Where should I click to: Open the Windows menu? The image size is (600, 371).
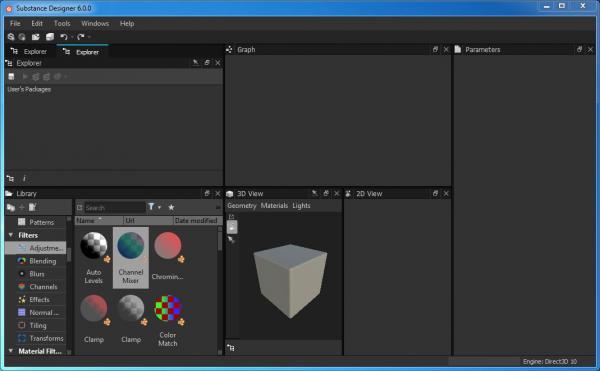(x=95, y=23)
